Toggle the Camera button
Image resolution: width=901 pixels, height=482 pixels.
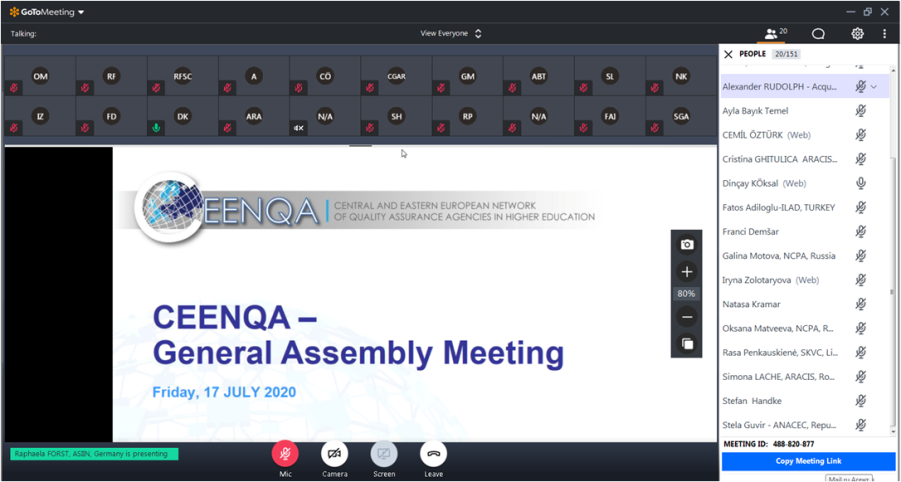click(x=335, y=453)
